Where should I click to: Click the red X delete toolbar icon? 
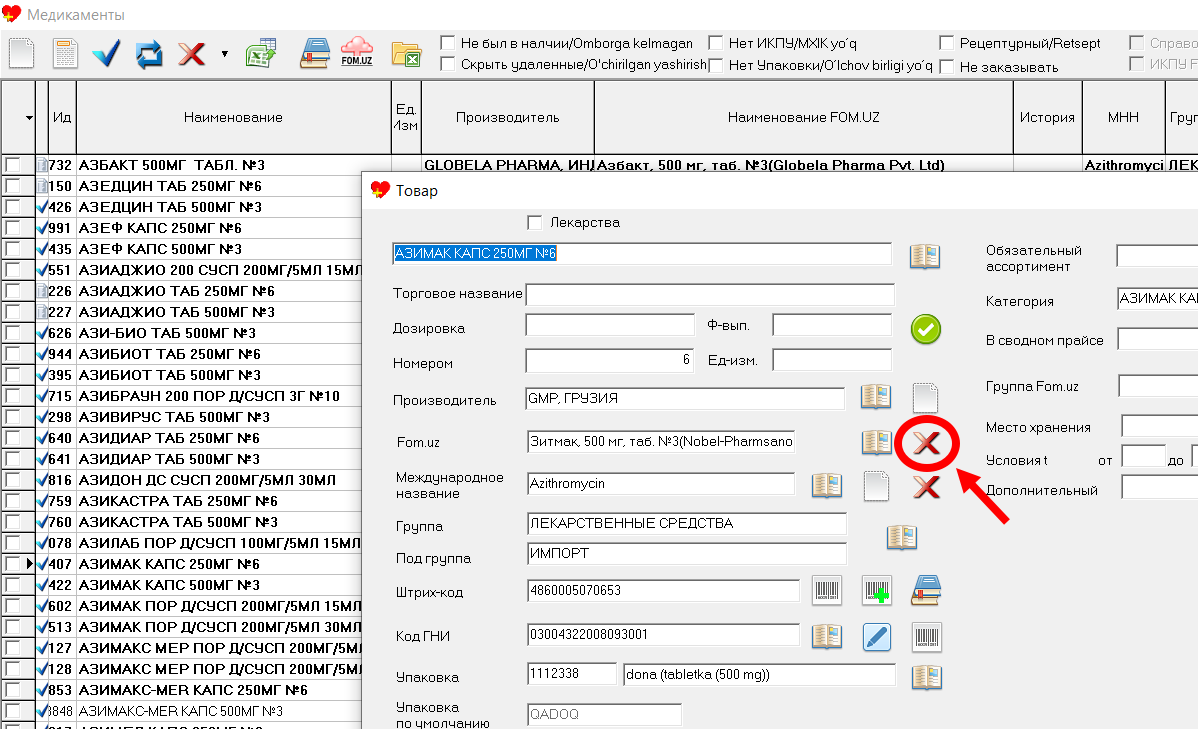[x=191, y=54]
